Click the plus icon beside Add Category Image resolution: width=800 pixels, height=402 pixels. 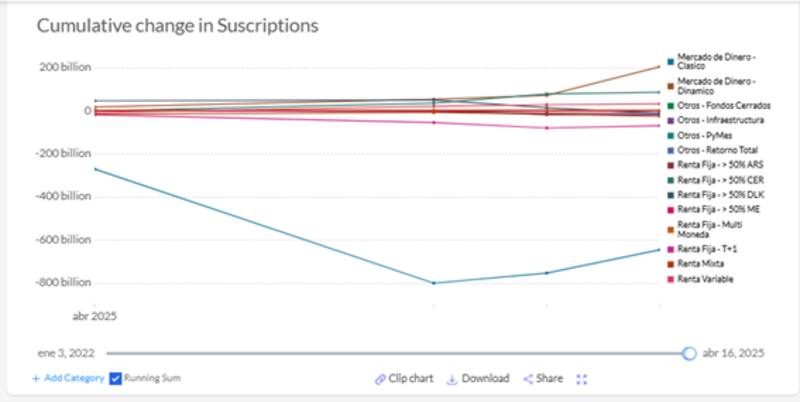pyautogui.click(x=36, y=379)
